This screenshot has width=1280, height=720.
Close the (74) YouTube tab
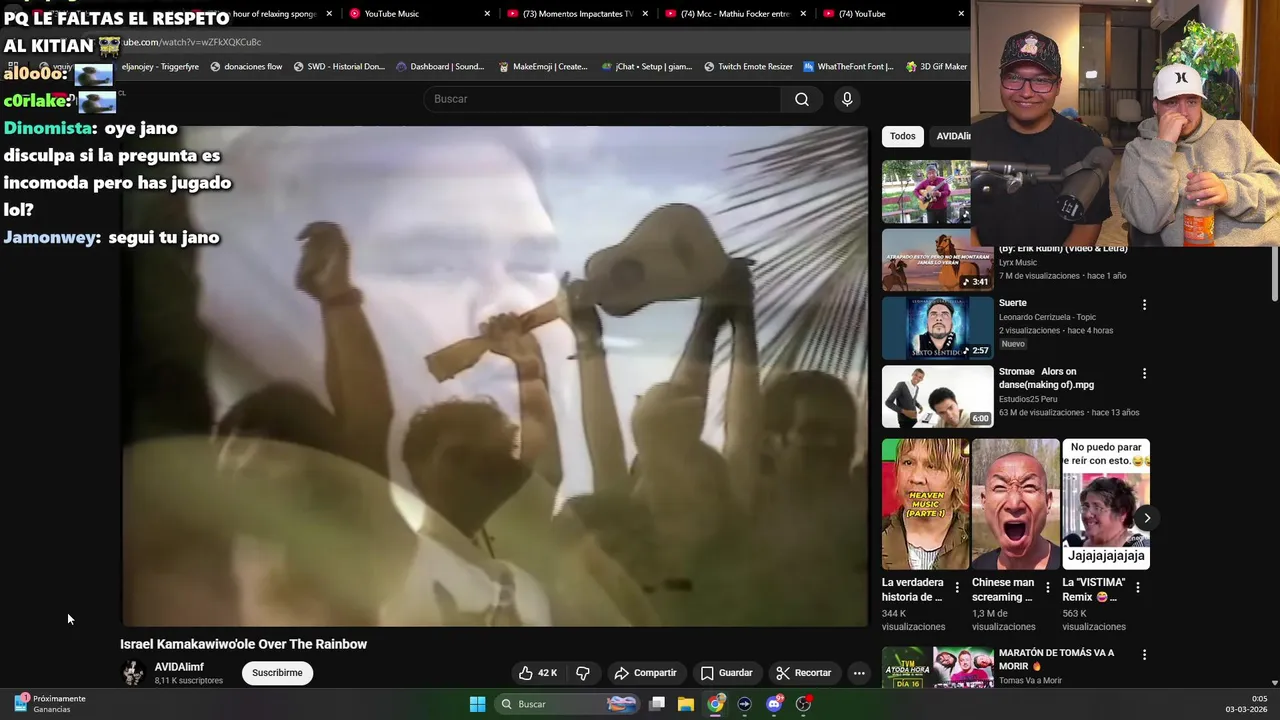point(961,14)
